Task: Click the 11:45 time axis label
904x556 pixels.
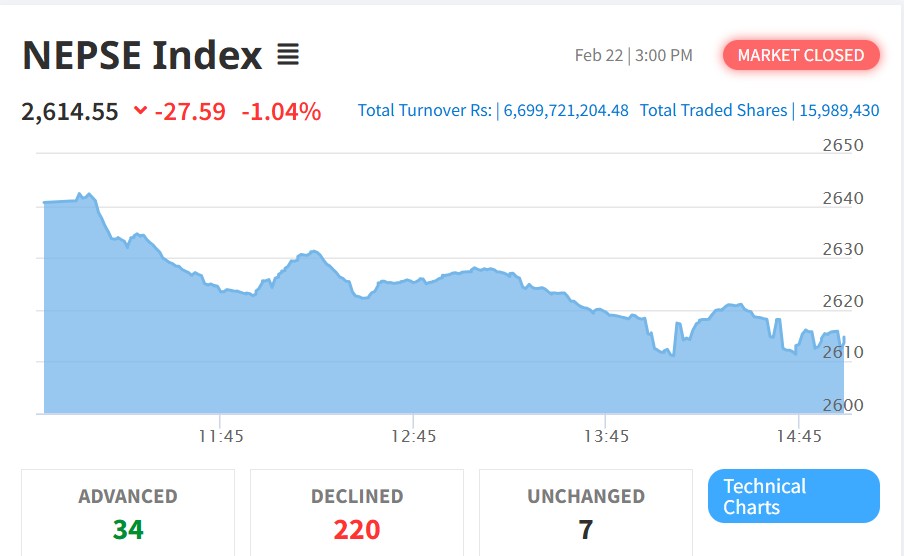Action: pos(221,436)
